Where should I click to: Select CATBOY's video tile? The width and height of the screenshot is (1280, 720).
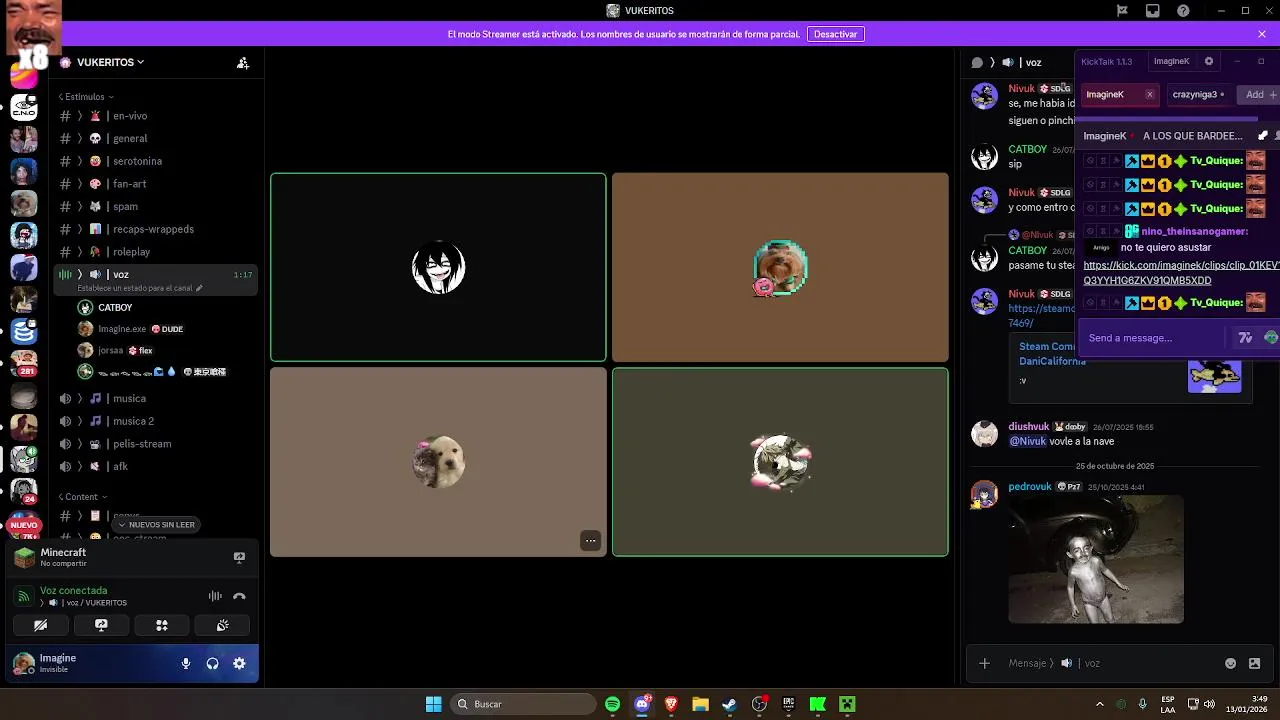pyautogui.click(x=438, y=267)
